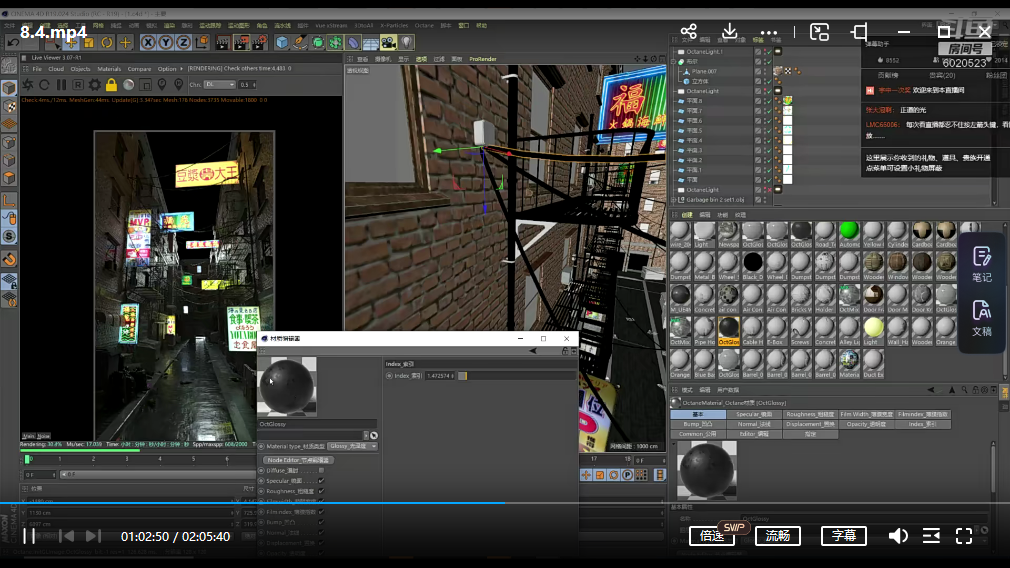Select the Rotate tool in top toolbar
This screenshot has width=1010, height=568.
pyautogui.click(x=107, y=43)
